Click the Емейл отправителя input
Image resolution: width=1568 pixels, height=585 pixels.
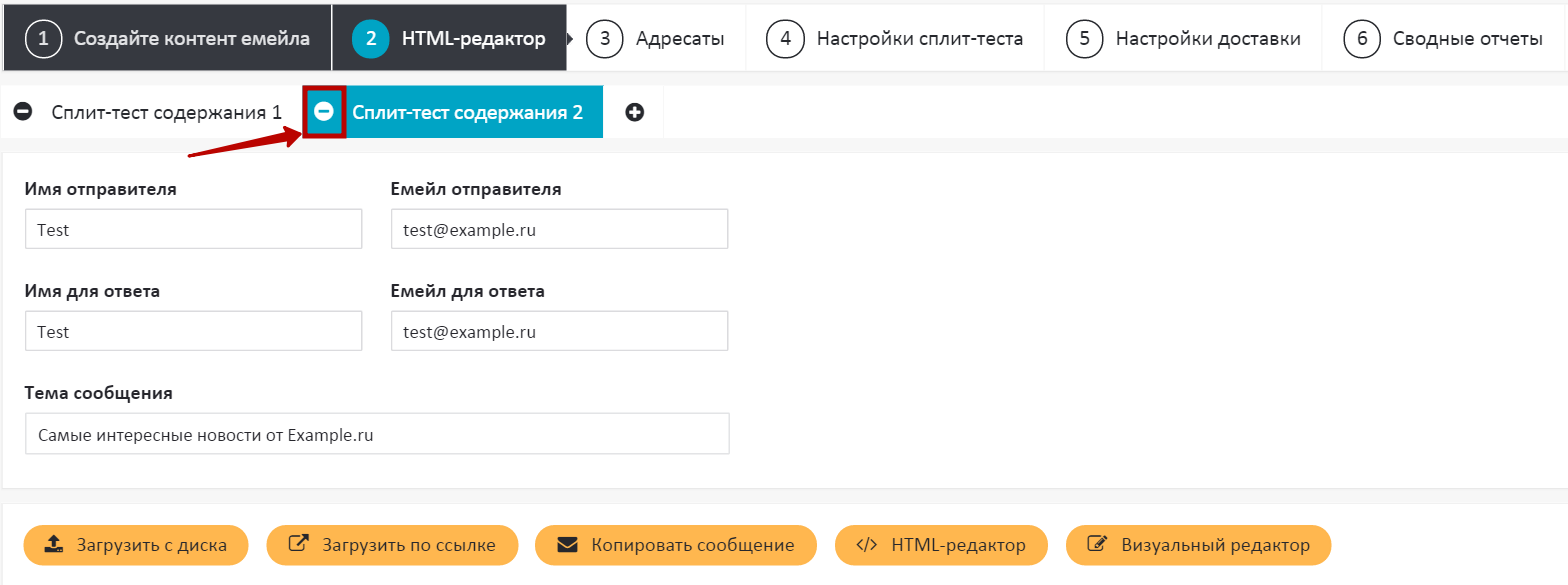[559, 229]
